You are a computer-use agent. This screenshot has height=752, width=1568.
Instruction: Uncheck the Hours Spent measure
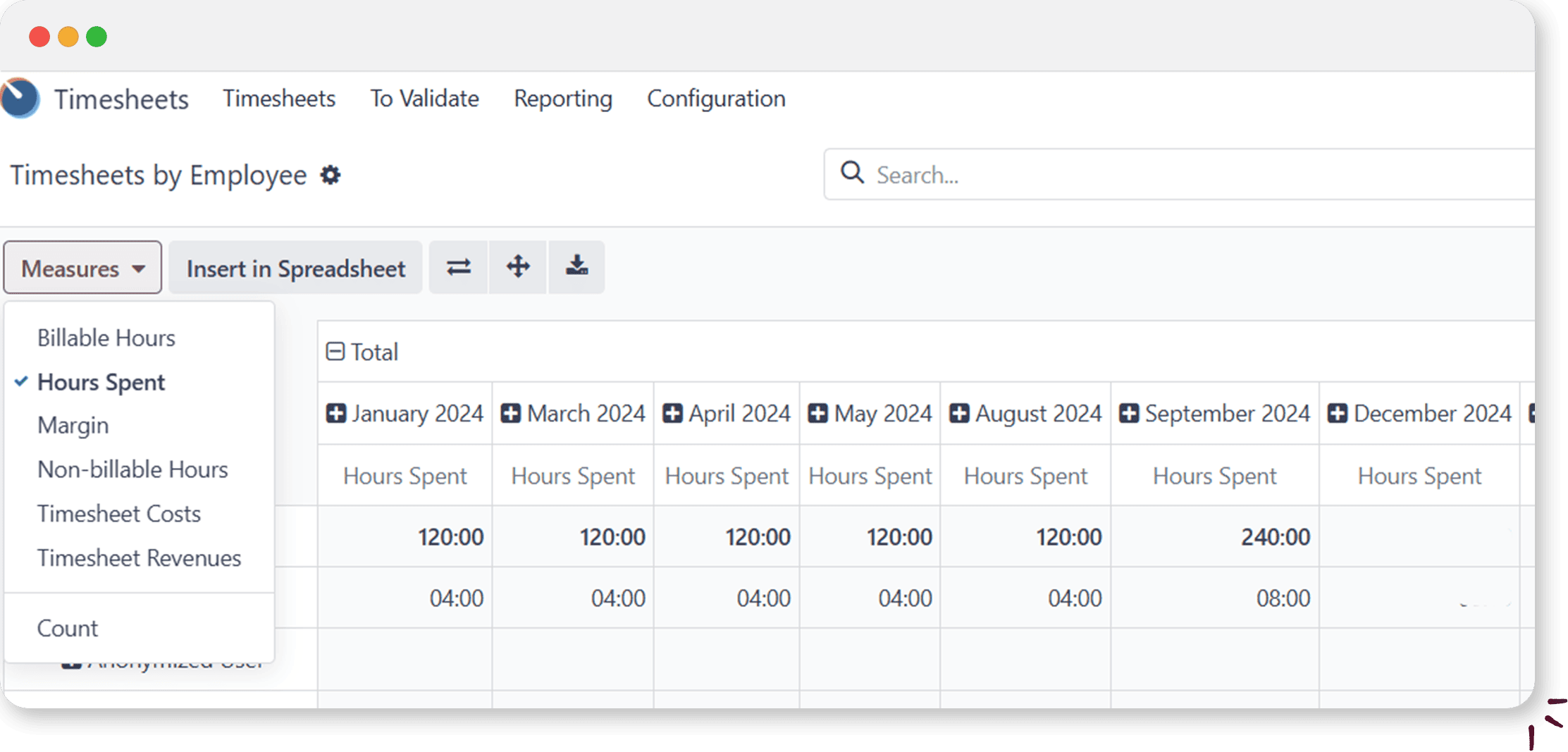coord(101,382)
